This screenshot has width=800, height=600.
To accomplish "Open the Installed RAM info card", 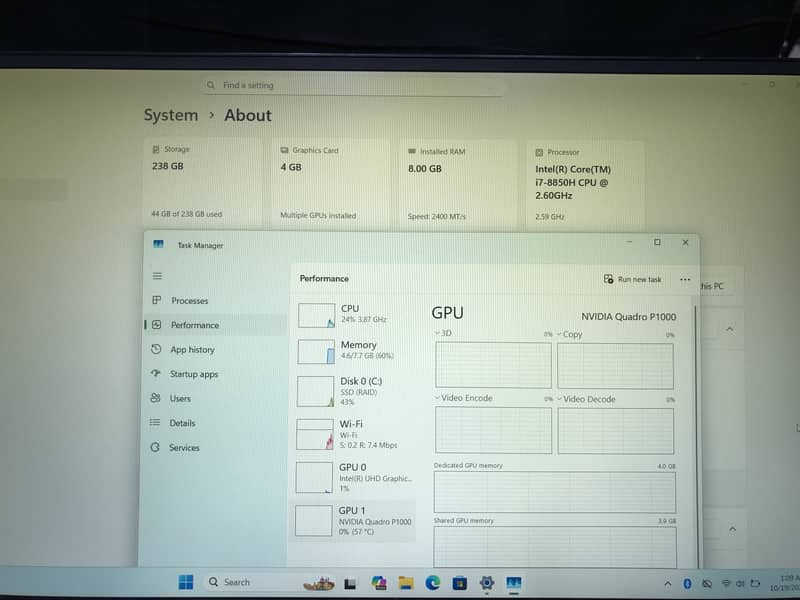I will point(458,184).
